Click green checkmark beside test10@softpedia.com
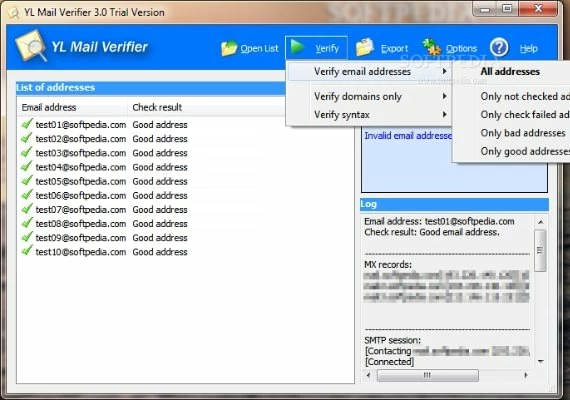 pos(27,251)
